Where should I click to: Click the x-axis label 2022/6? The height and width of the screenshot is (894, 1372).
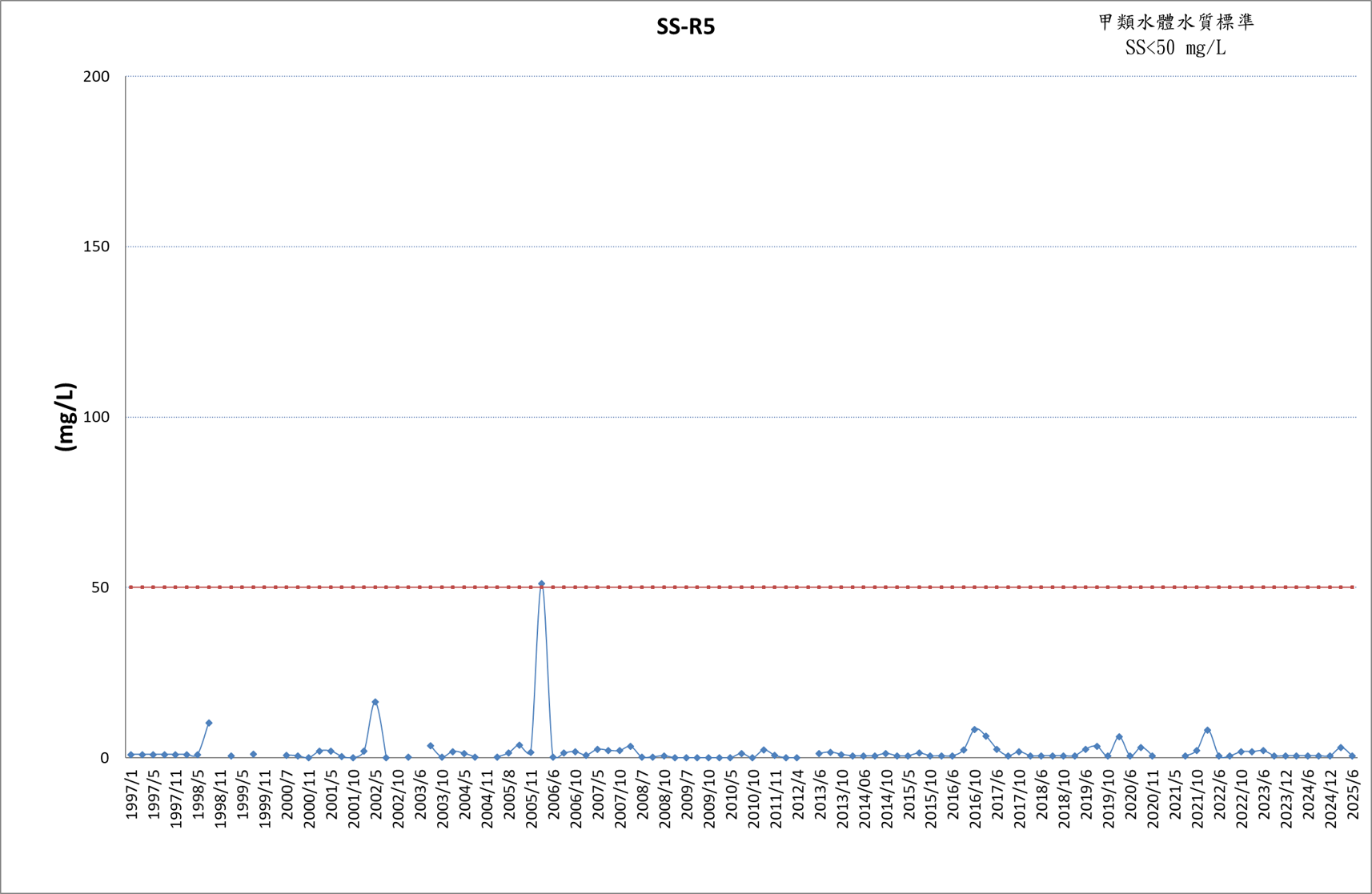click(1220, 795)
